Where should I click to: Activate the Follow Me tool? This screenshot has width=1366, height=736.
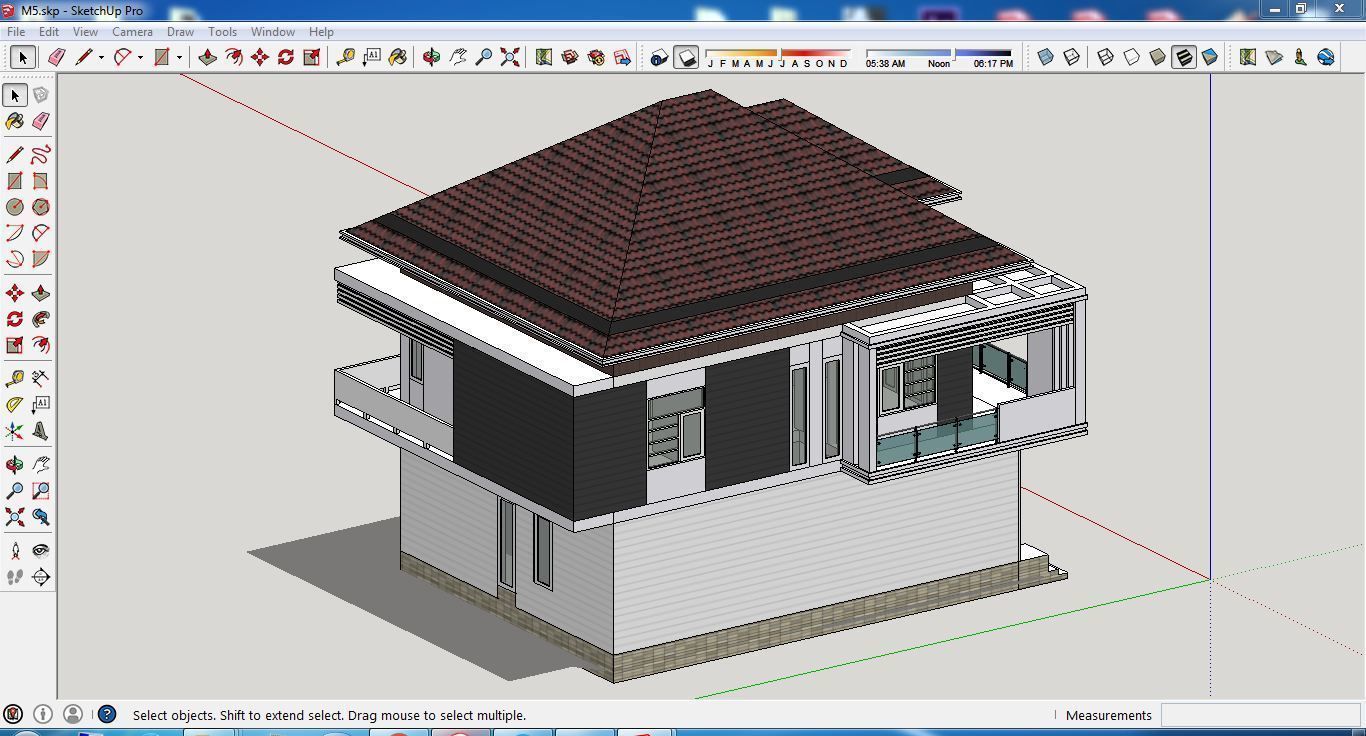pyautogui.click(x=41, y=319)
